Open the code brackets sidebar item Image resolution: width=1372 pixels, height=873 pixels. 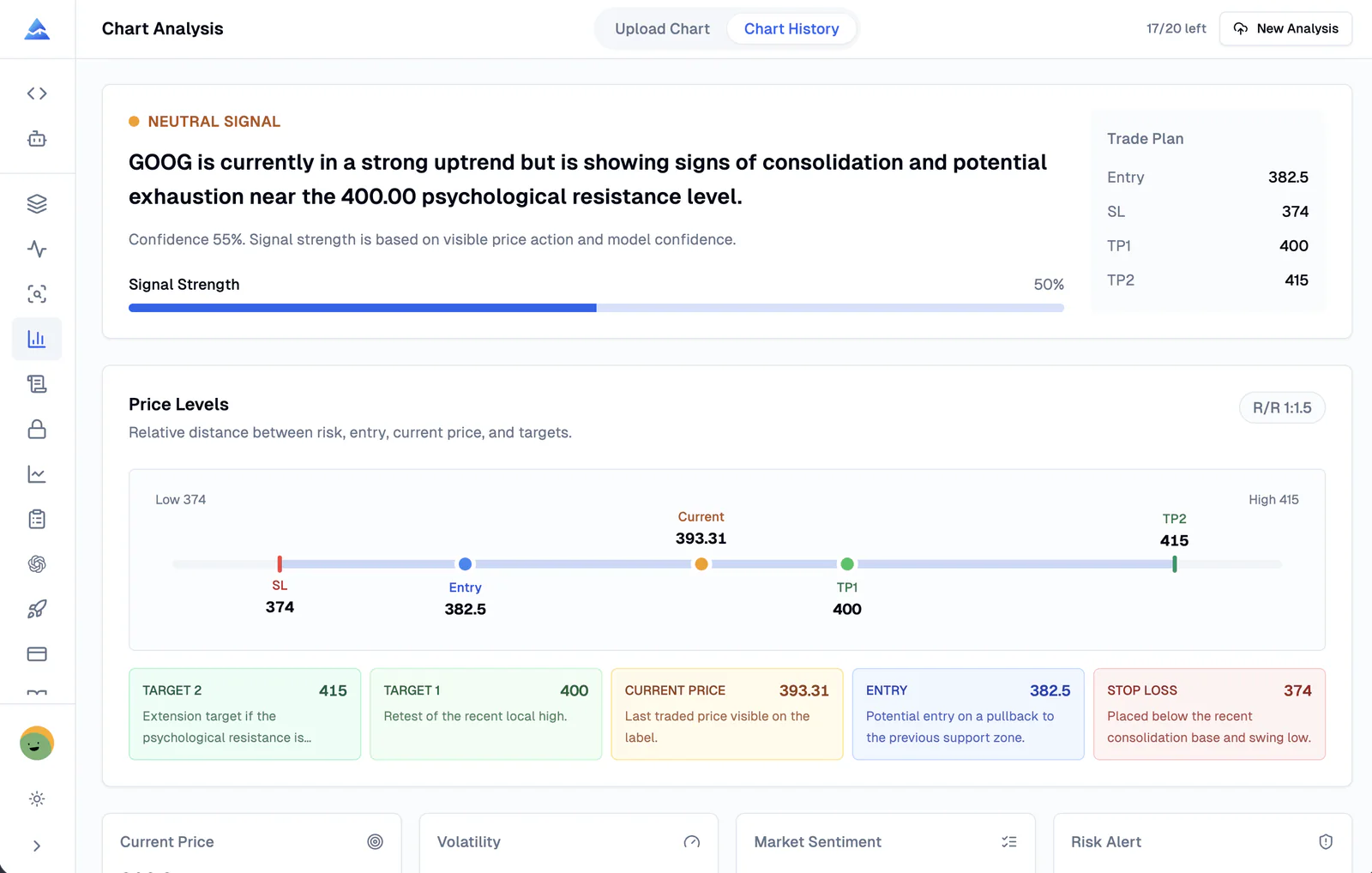tap(37, 93)
